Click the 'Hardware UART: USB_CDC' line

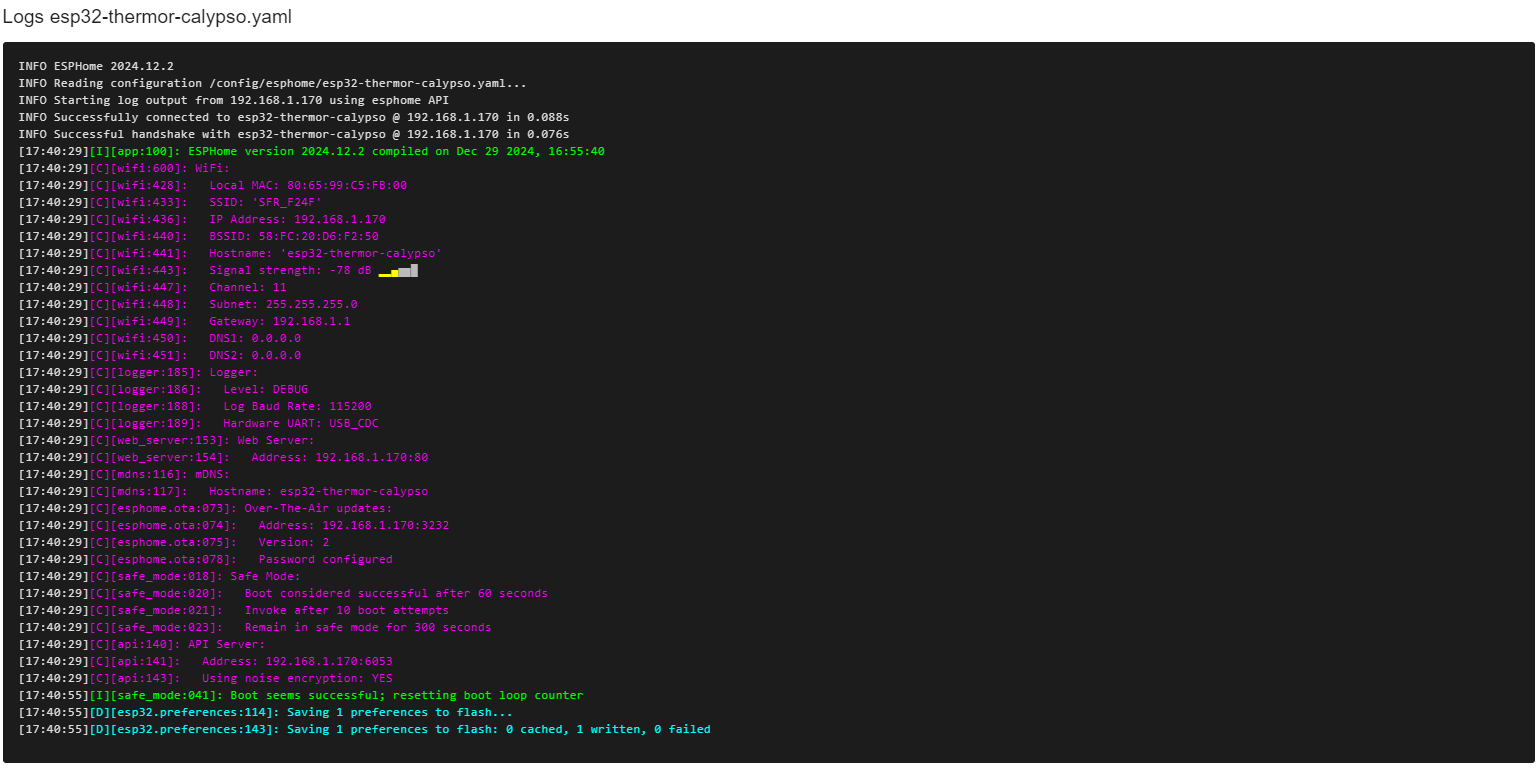(198, 423)
